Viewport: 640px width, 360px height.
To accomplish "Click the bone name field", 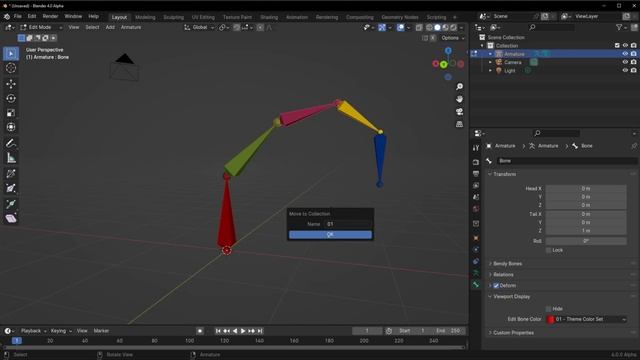I will click(567, 161).
